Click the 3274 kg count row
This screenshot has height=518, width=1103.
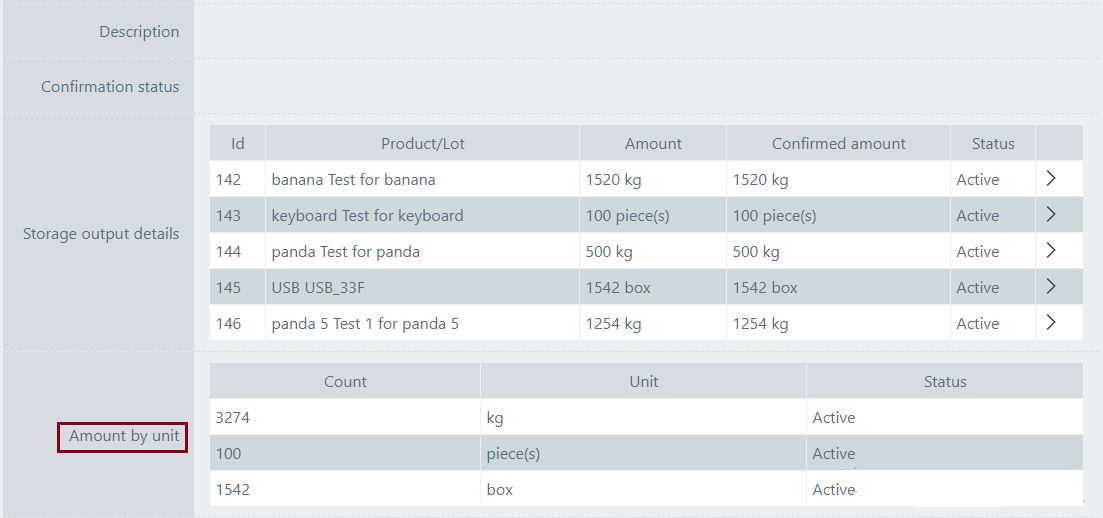[233, 418]
